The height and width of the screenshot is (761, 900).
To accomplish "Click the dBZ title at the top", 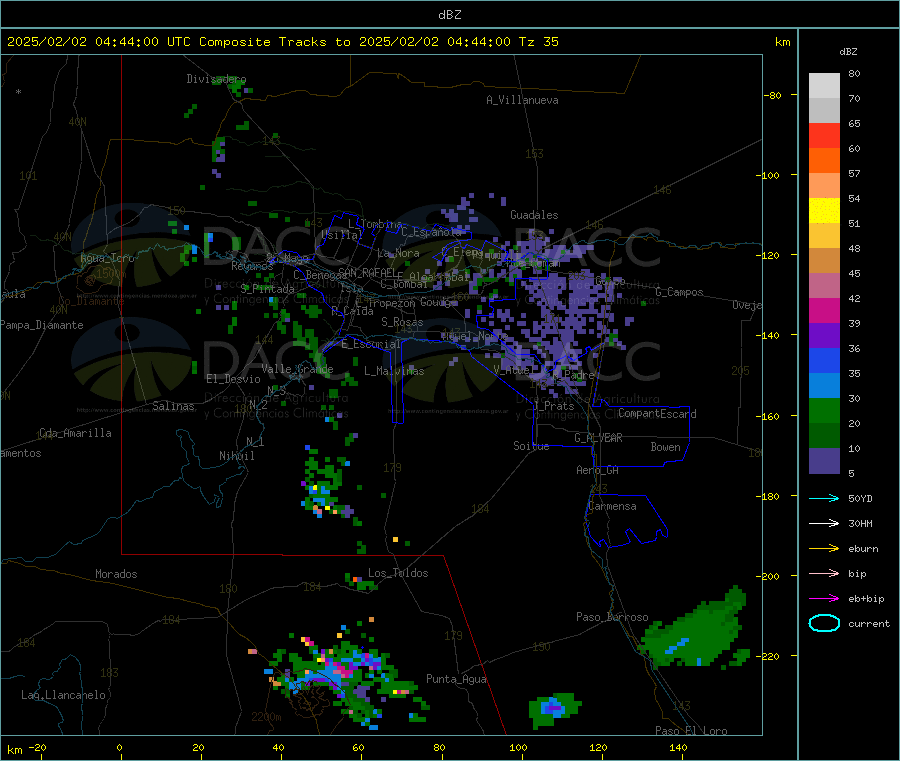I will 449,15.
